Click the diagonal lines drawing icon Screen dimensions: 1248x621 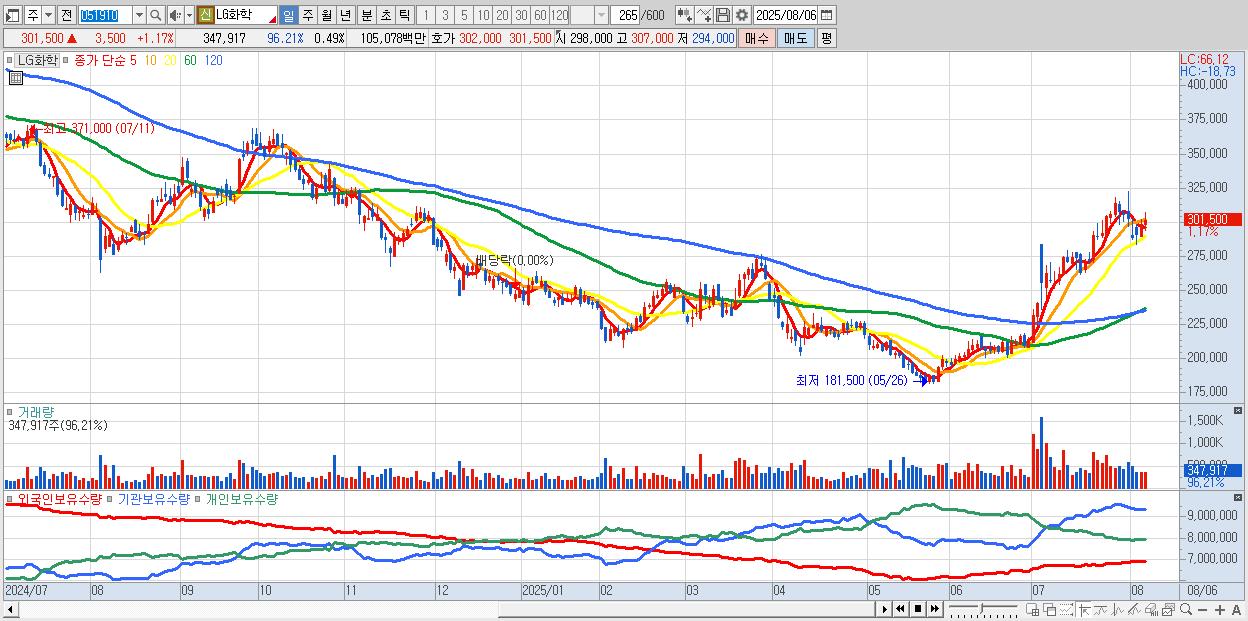[1134, 609]
